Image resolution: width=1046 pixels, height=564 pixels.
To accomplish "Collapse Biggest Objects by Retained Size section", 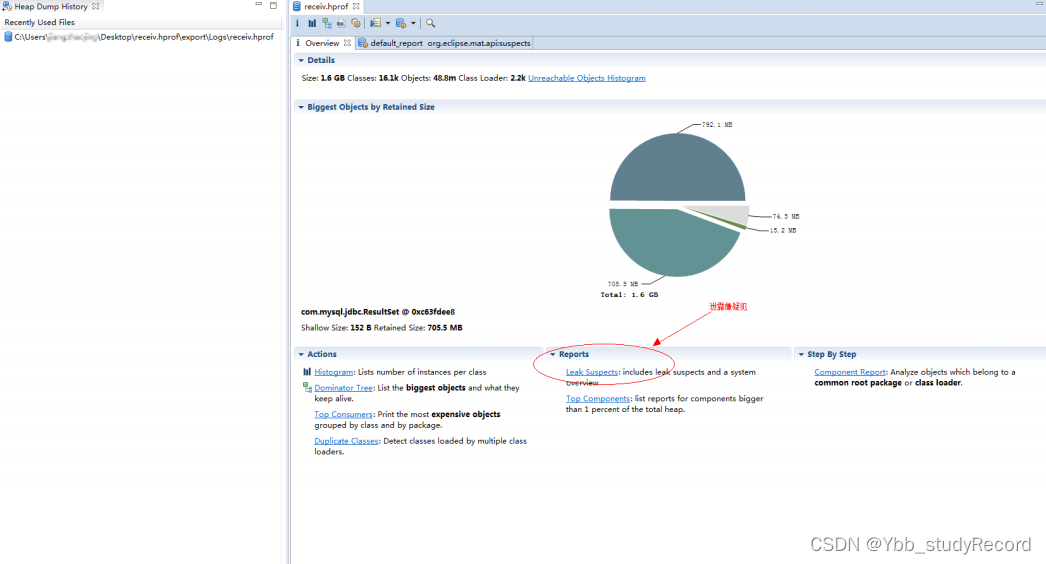I will (301, 107).
